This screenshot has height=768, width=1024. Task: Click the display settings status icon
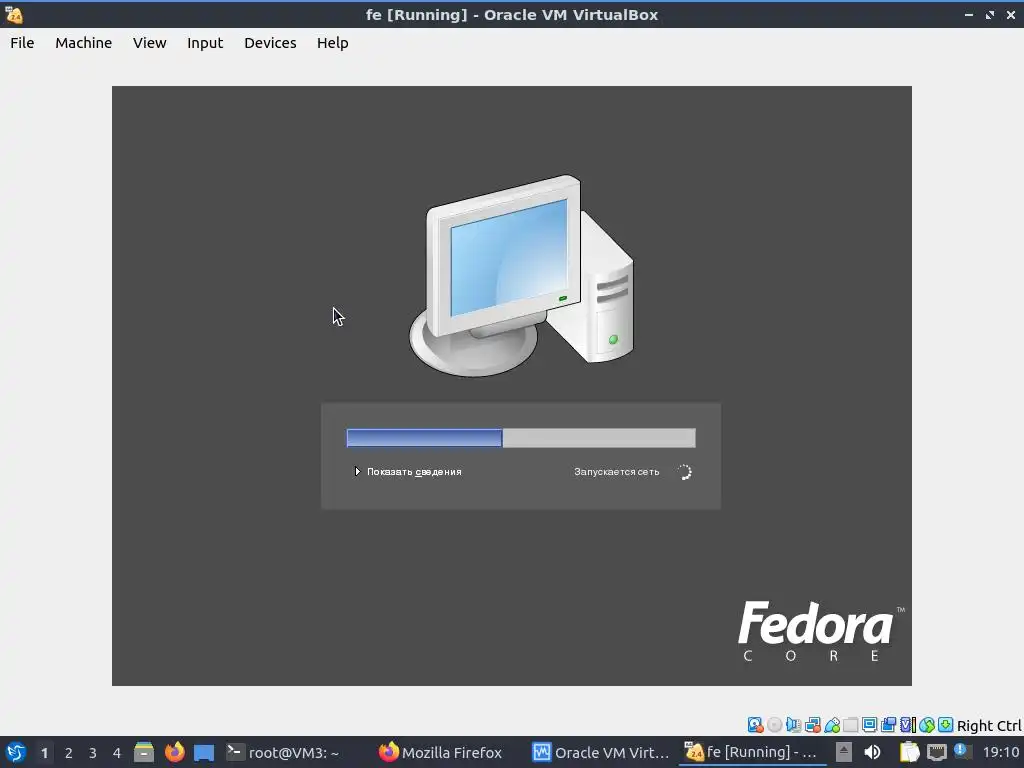pos(869,725)
